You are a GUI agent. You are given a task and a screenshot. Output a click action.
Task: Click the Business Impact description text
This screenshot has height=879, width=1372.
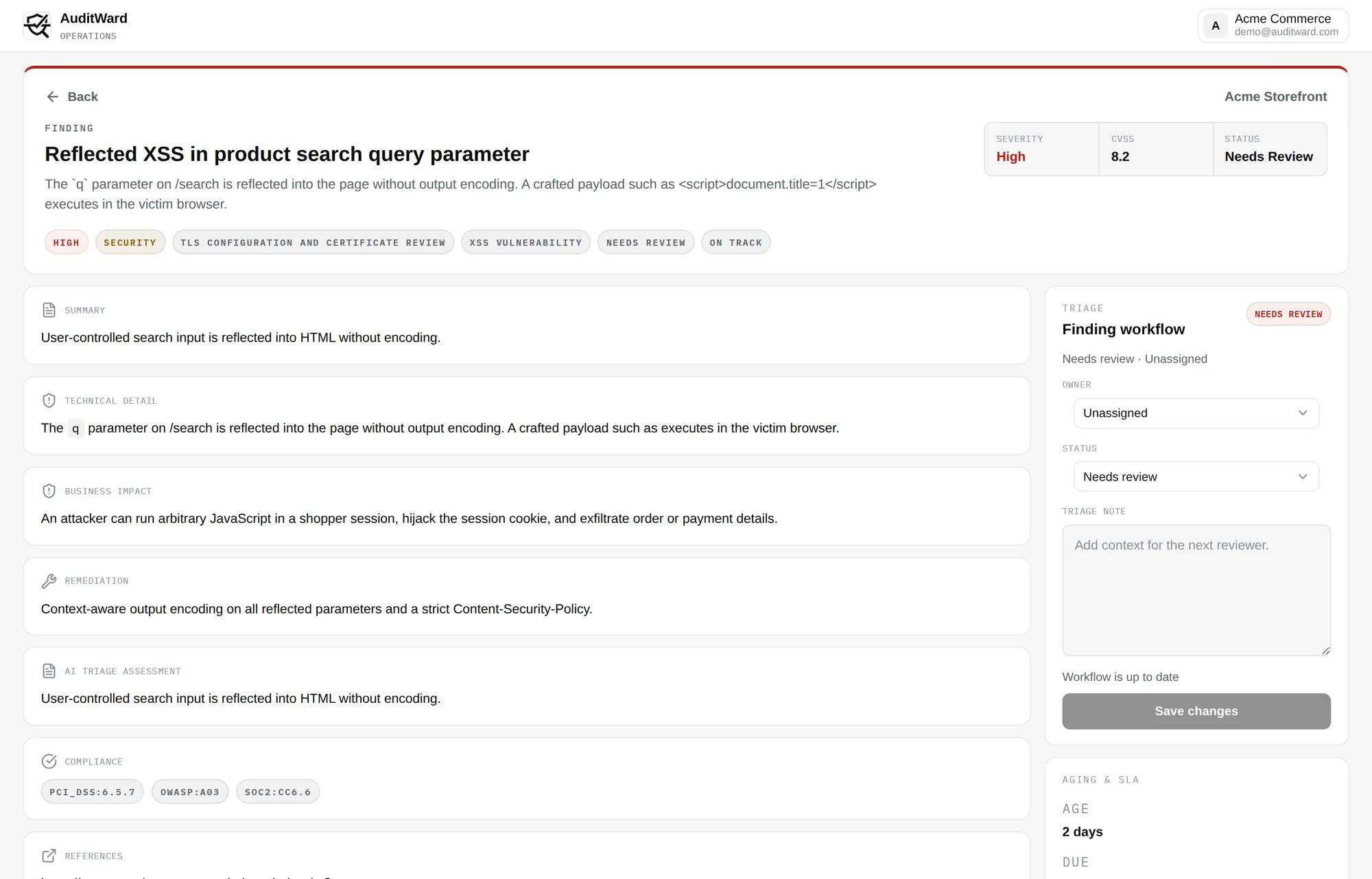click(x=409, y=518)
